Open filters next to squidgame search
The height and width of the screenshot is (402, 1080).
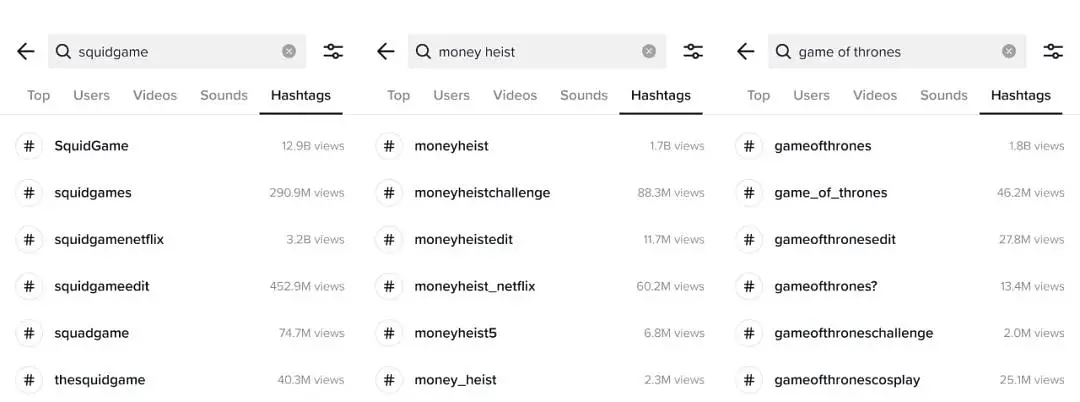pyautogui.click(x=333, y=52)
